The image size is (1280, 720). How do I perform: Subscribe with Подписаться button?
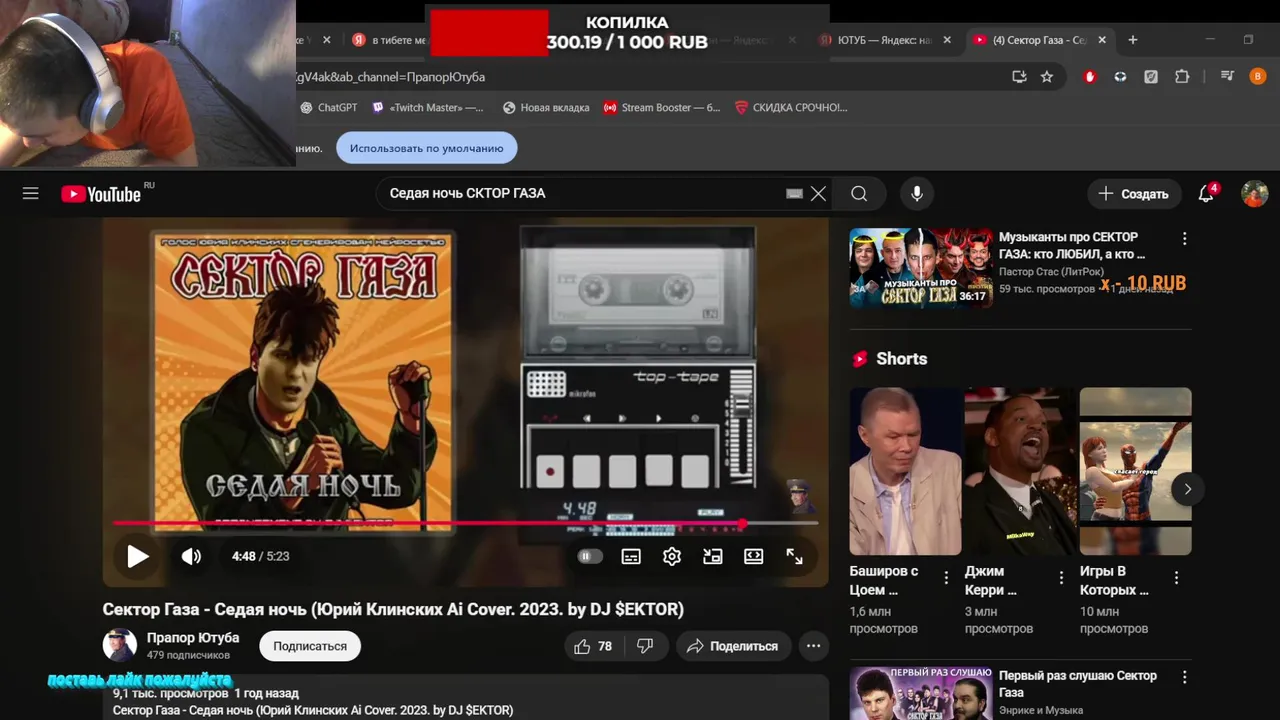(310, 646)
